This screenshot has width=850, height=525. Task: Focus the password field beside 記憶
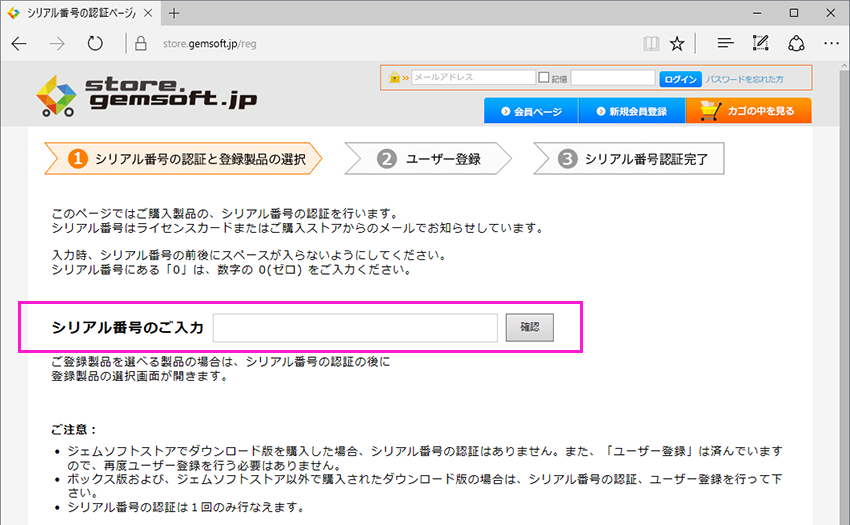pos(612,78)
